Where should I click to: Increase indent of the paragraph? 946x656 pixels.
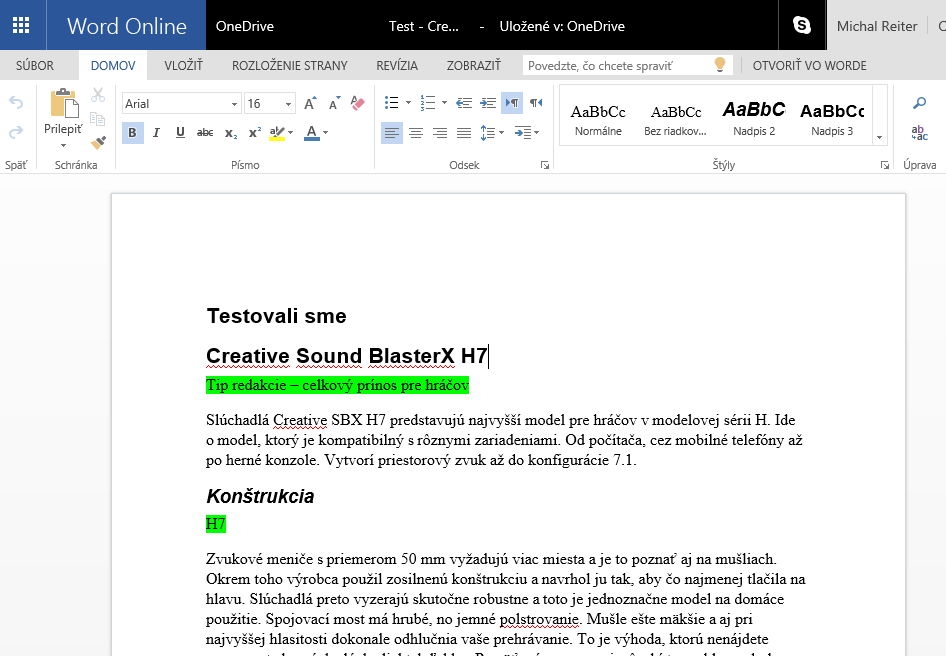(x=487, y=103)
